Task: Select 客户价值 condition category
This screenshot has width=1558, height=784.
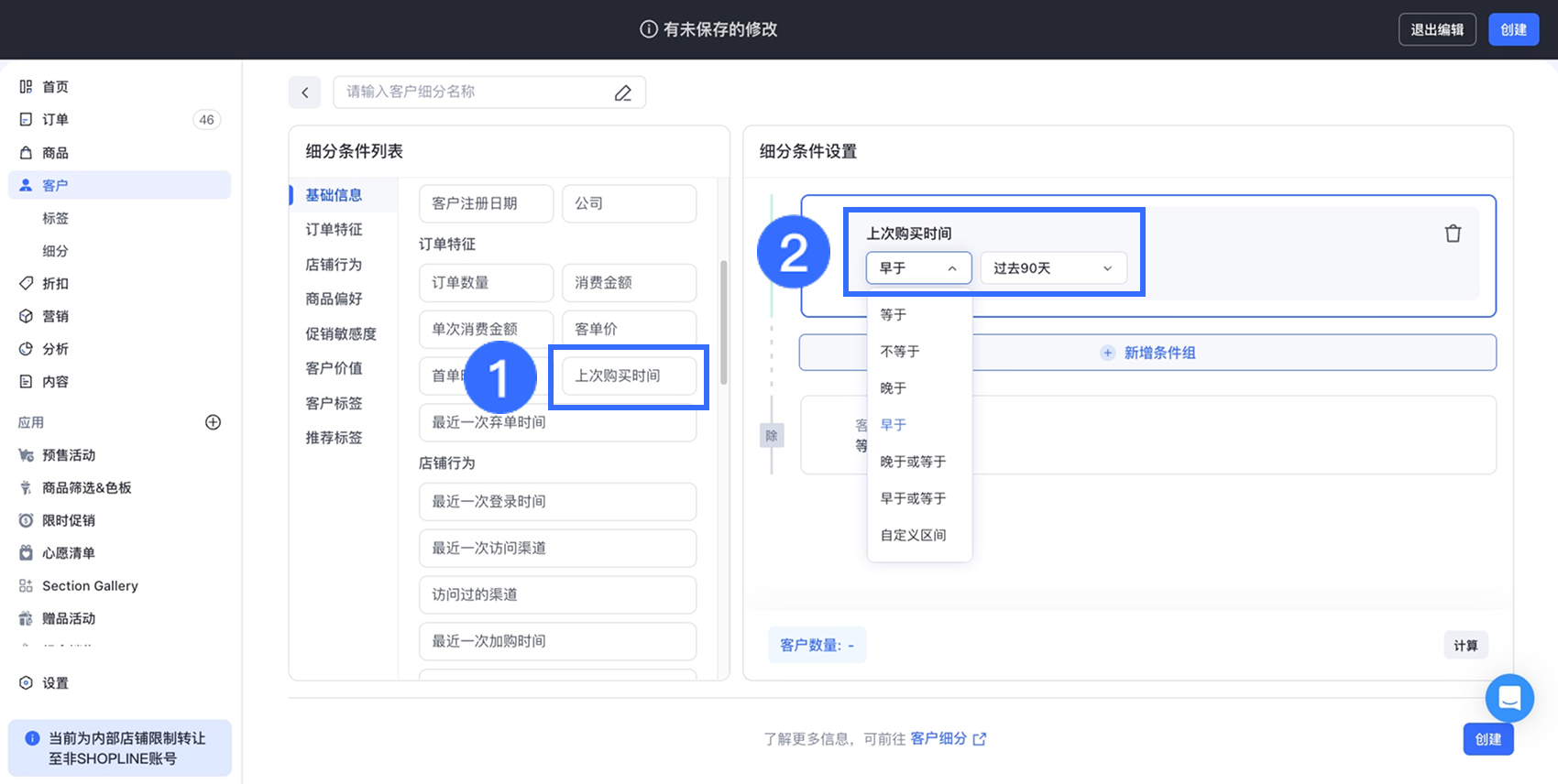Action: pos(334,368)
